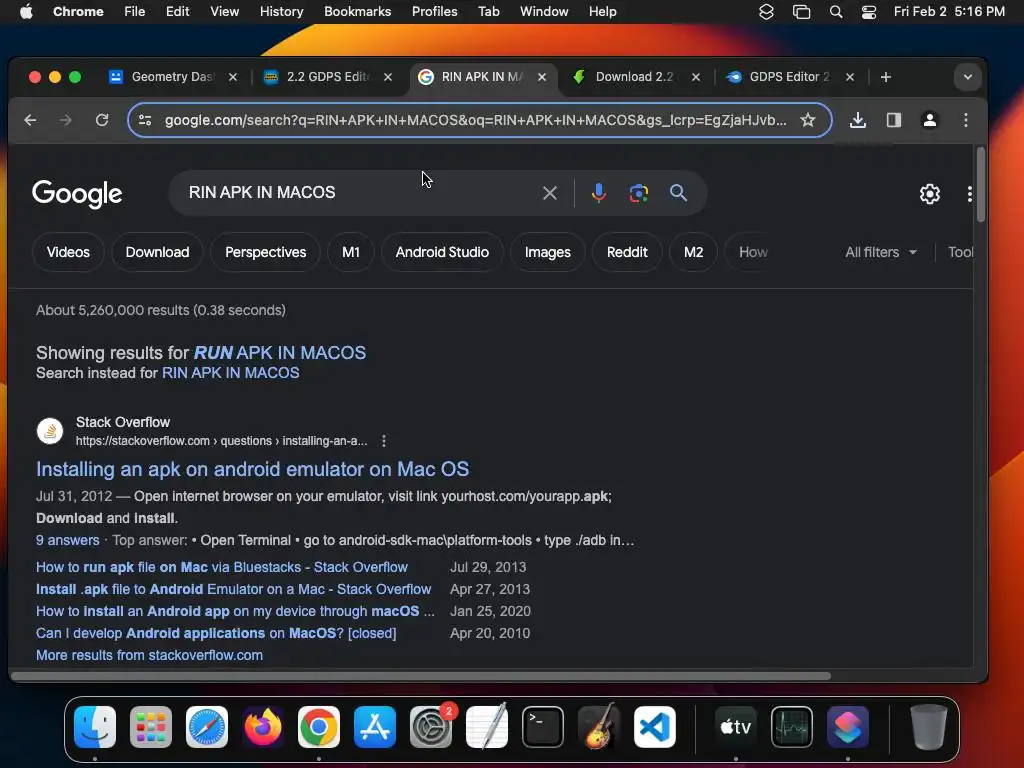The image size is (1024, 768).
Task: Apply the Android Studio filter chip
Action: pyautogui.click(x=442, y=252)
